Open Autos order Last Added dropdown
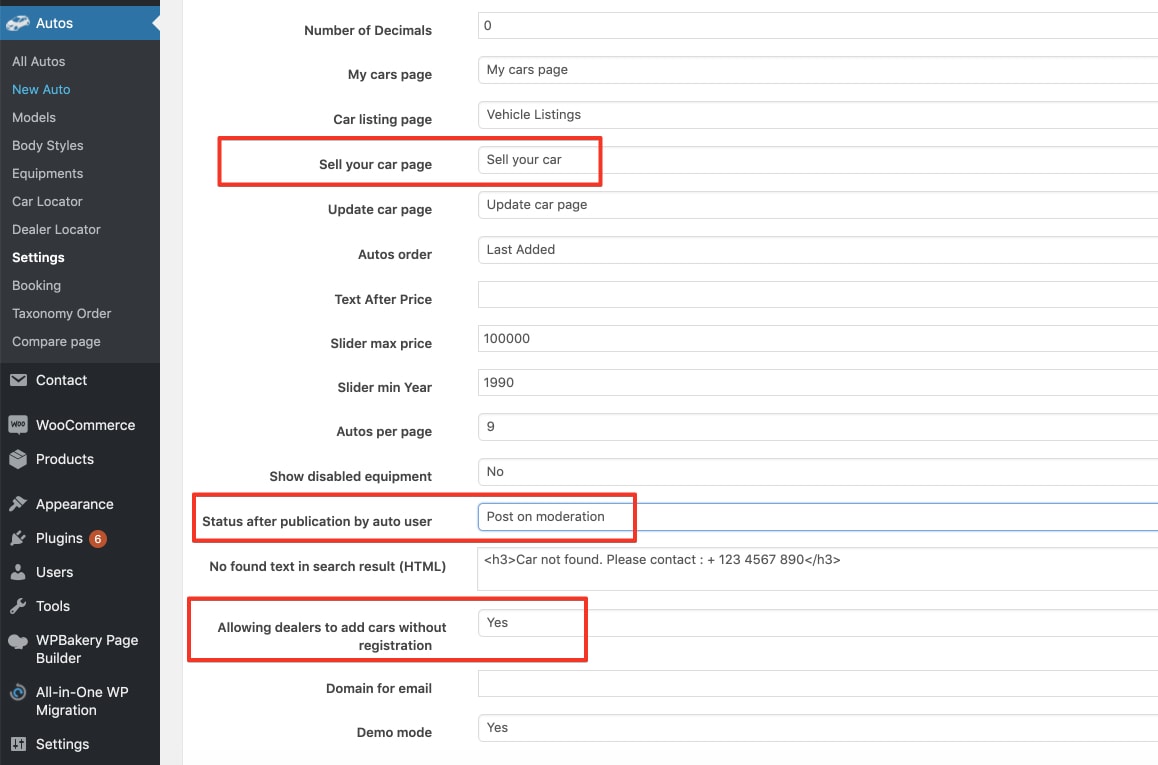 pyautogui.click(x=818, y=250)
